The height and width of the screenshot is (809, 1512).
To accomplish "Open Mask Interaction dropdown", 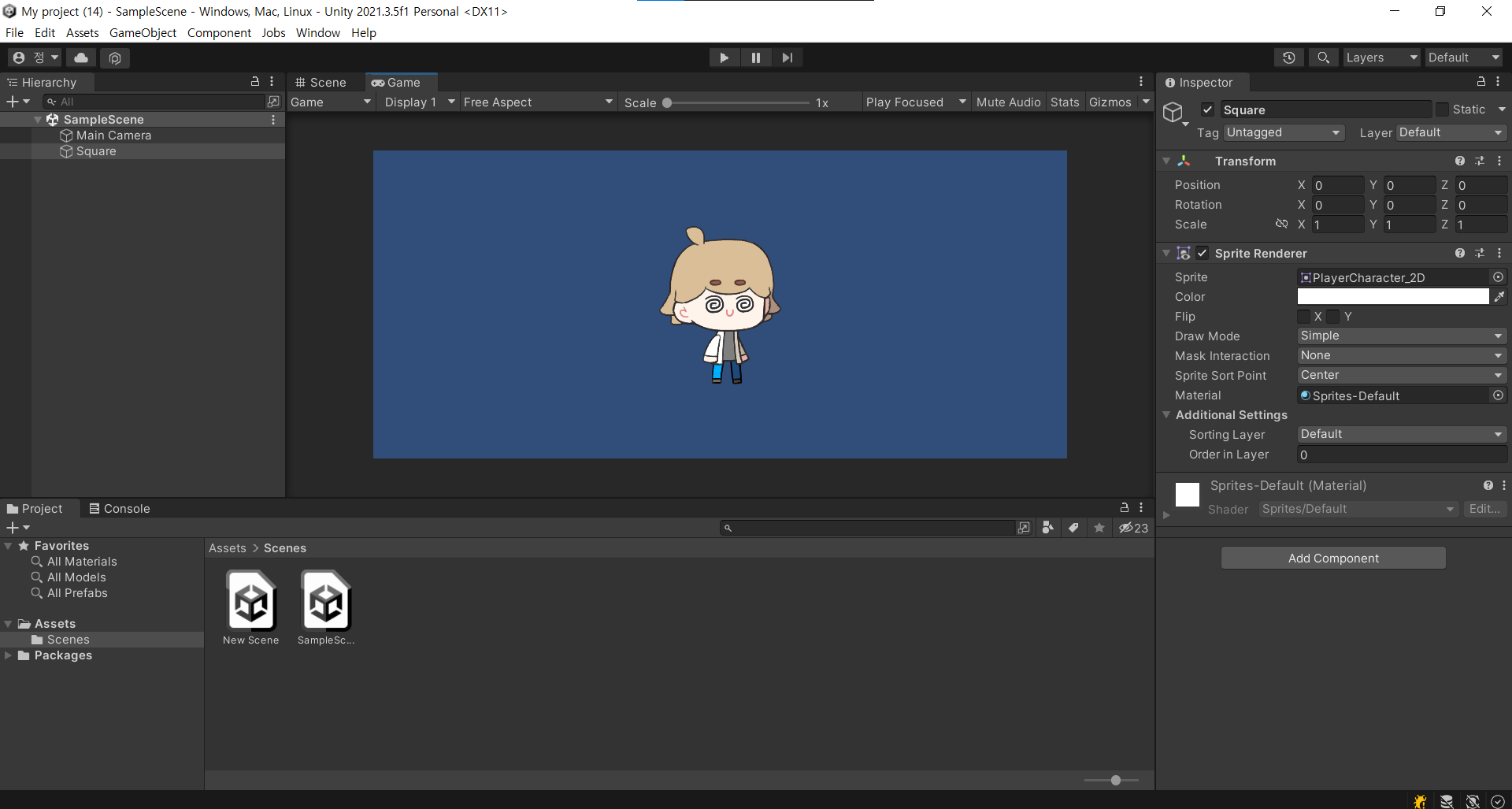I will 1401,355.
